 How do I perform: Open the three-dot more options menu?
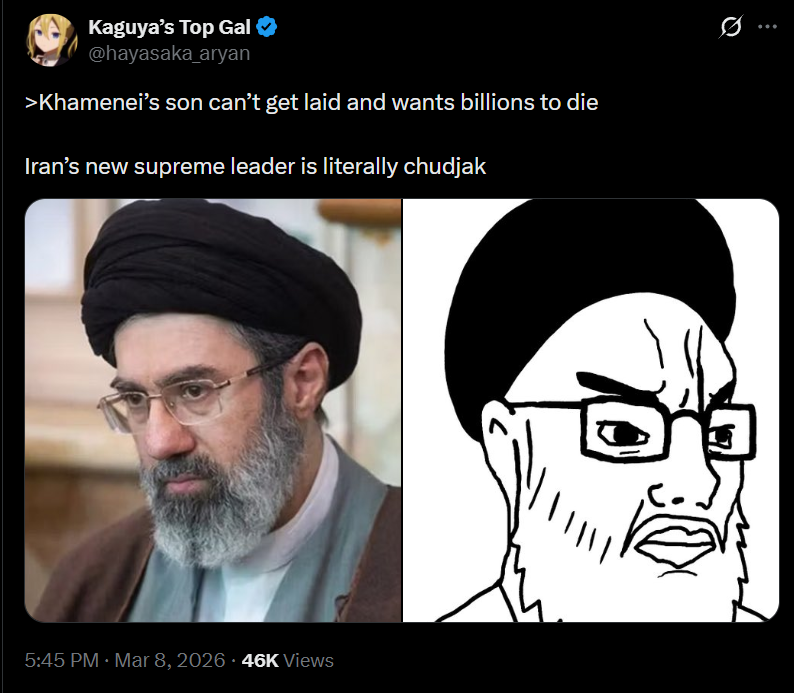(x=767, y=27)
